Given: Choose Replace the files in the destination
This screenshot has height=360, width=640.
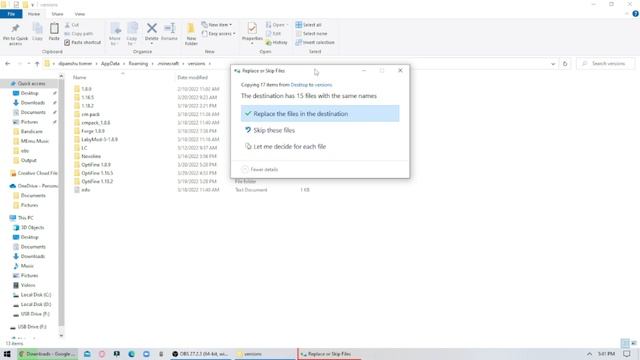Looking at the screenshot, I should [320, 113].
